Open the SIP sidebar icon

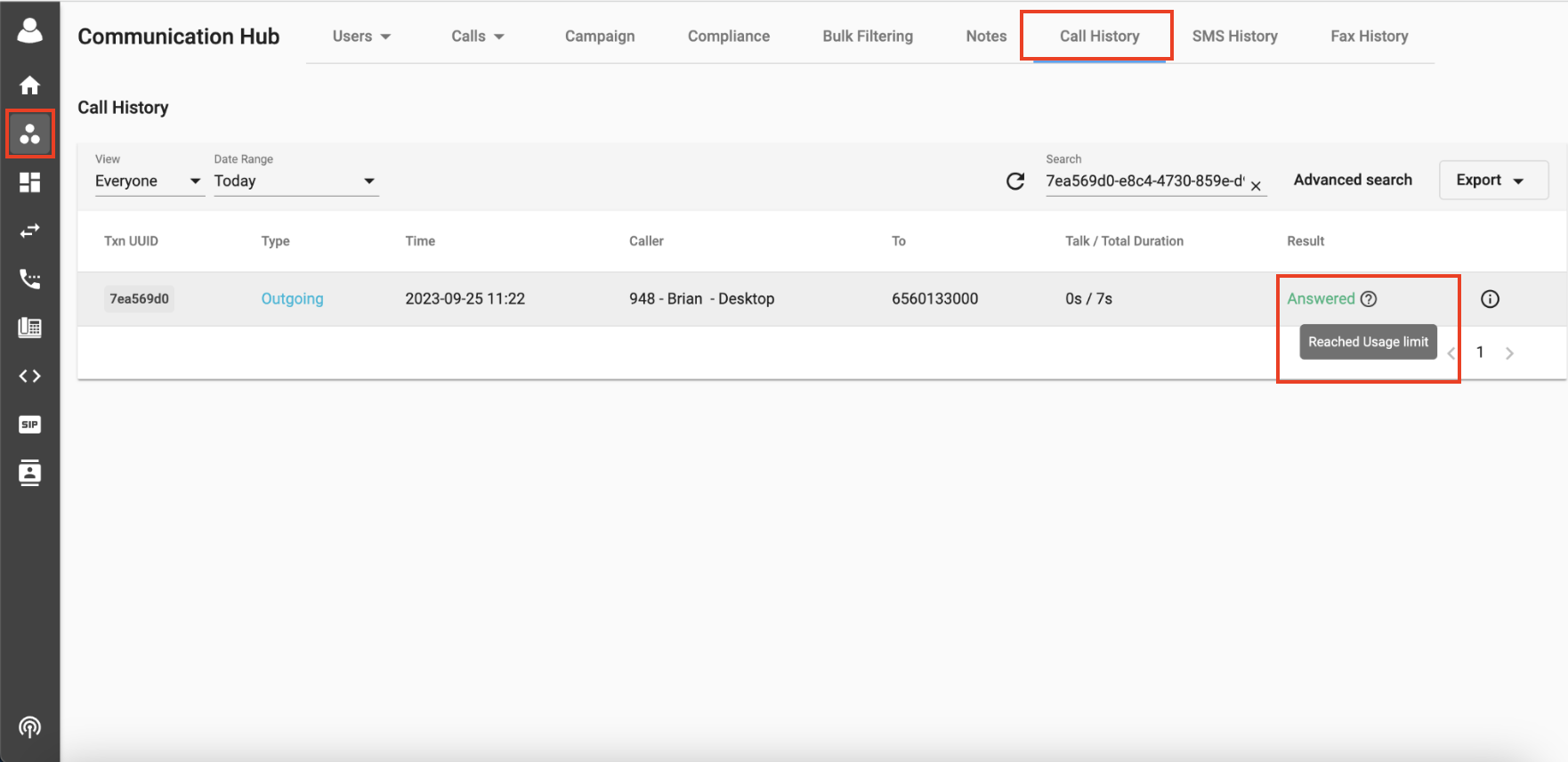coord(29,425)
